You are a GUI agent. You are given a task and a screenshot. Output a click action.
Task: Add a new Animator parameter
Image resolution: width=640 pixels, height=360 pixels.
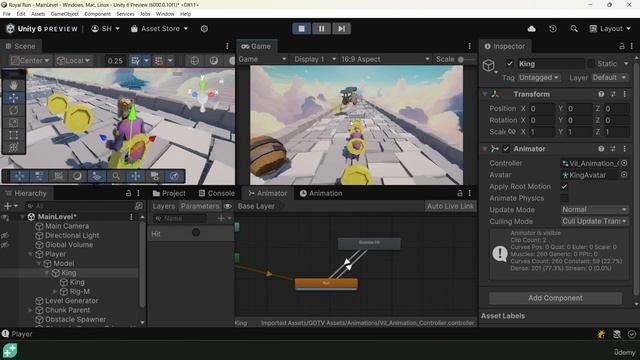[221, 218]
